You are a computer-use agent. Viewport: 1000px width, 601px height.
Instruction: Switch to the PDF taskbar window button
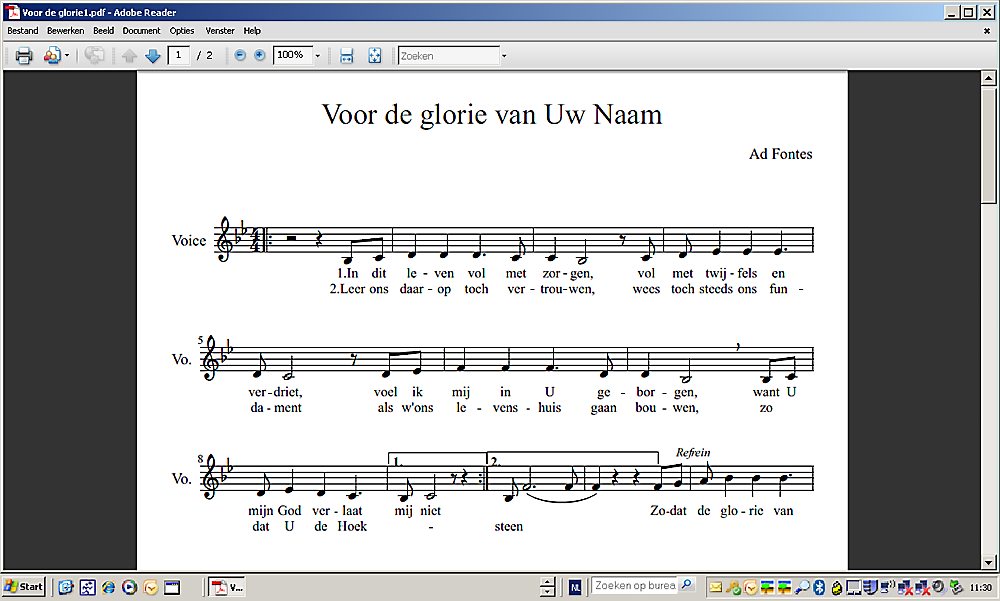(227, 587)
